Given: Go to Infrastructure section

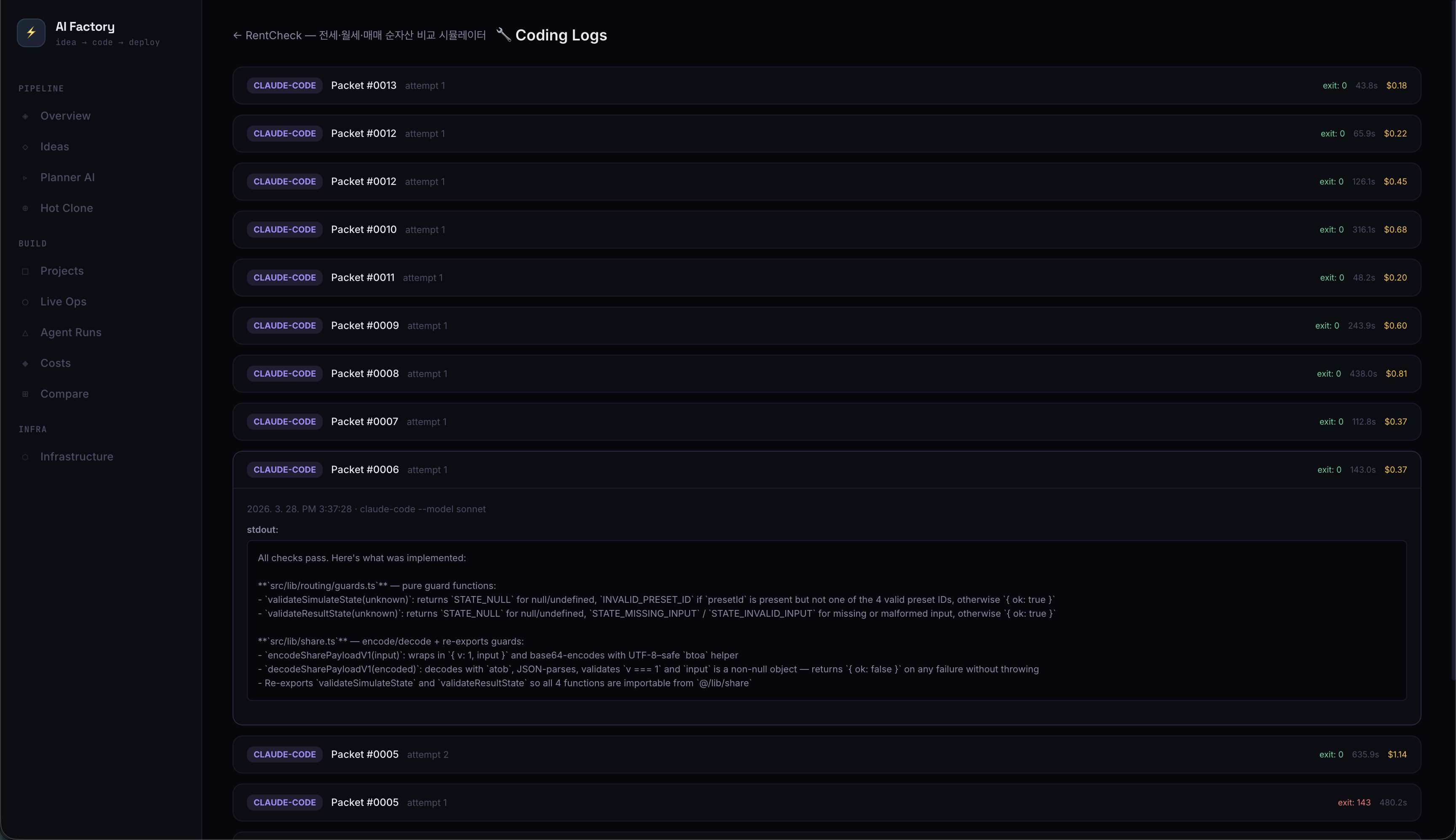Looking at the screenshot, I should pos(76,456).
